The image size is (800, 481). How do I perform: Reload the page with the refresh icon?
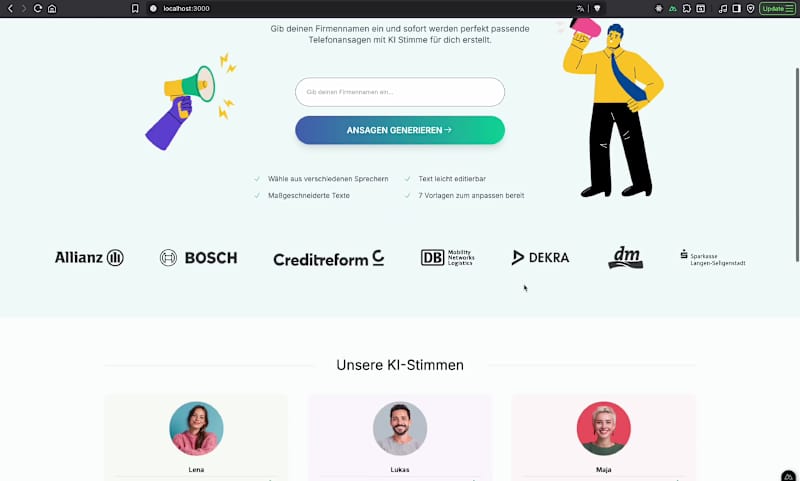point(37,9)
